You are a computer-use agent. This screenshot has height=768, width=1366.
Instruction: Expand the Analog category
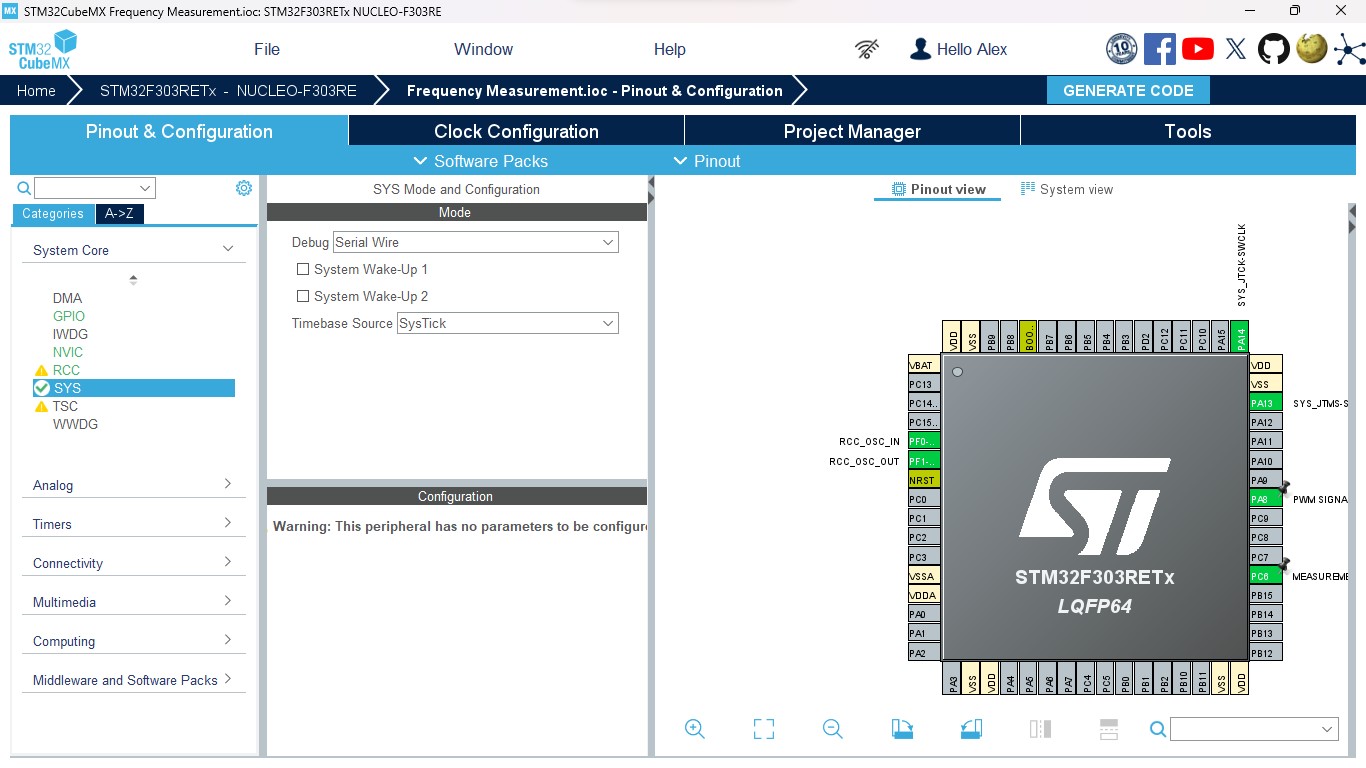pyautogui.click(x=228, y=484)
